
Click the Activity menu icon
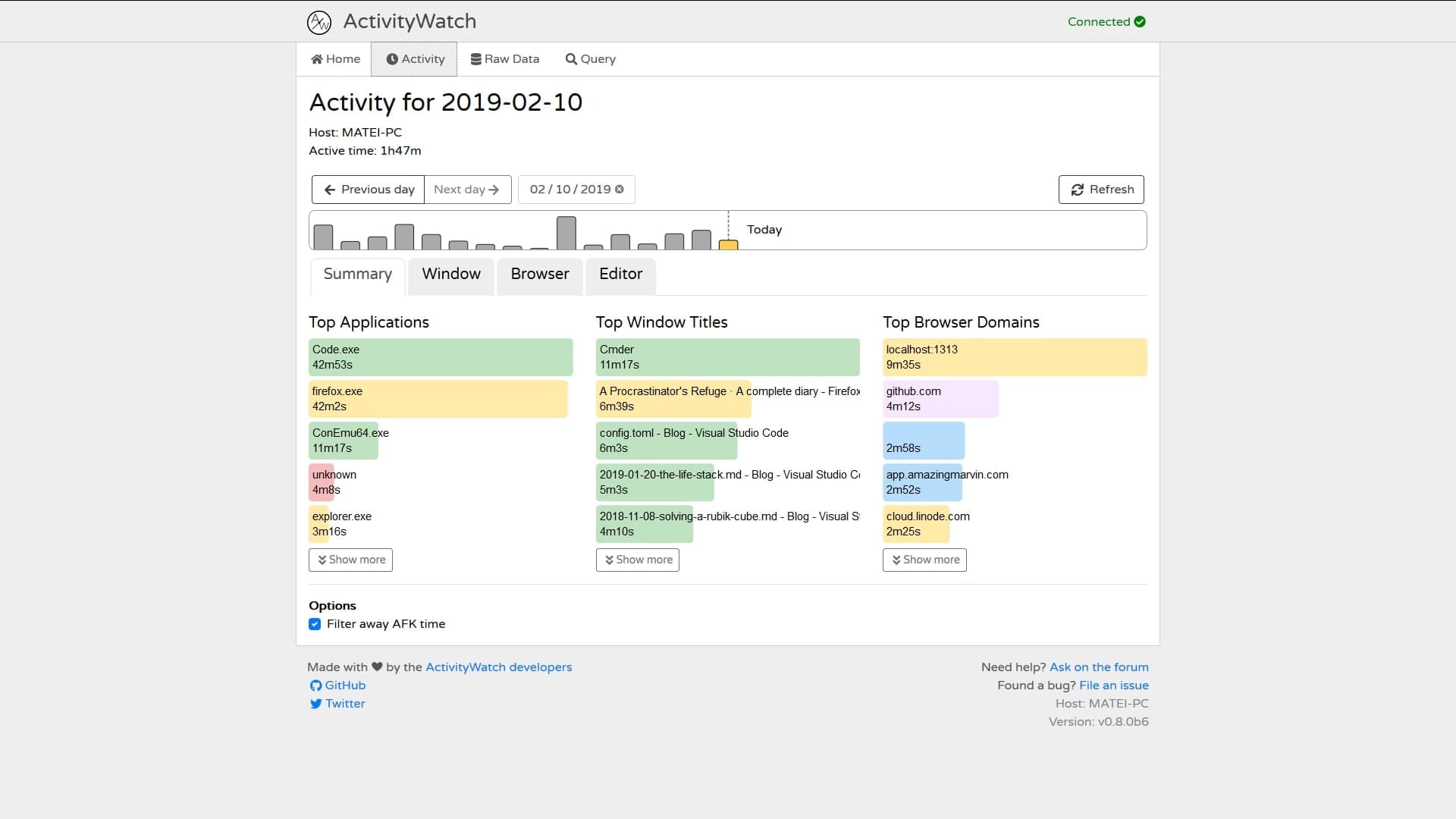click(x=393, y=58)
